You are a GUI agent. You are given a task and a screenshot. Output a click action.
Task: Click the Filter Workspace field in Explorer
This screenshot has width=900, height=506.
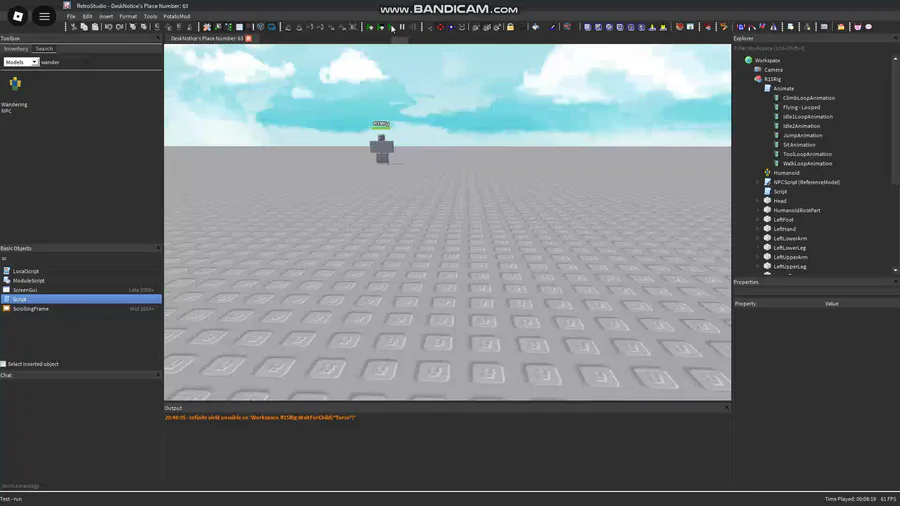pos(813,48)
